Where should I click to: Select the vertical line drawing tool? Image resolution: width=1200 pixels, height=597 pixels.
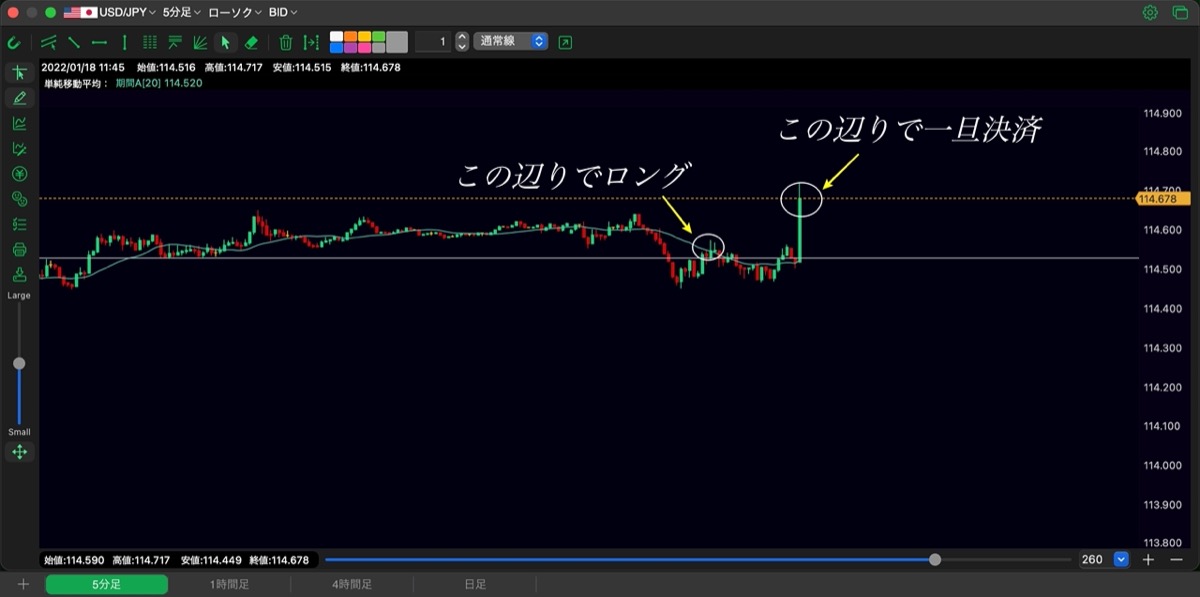[124, 42]
